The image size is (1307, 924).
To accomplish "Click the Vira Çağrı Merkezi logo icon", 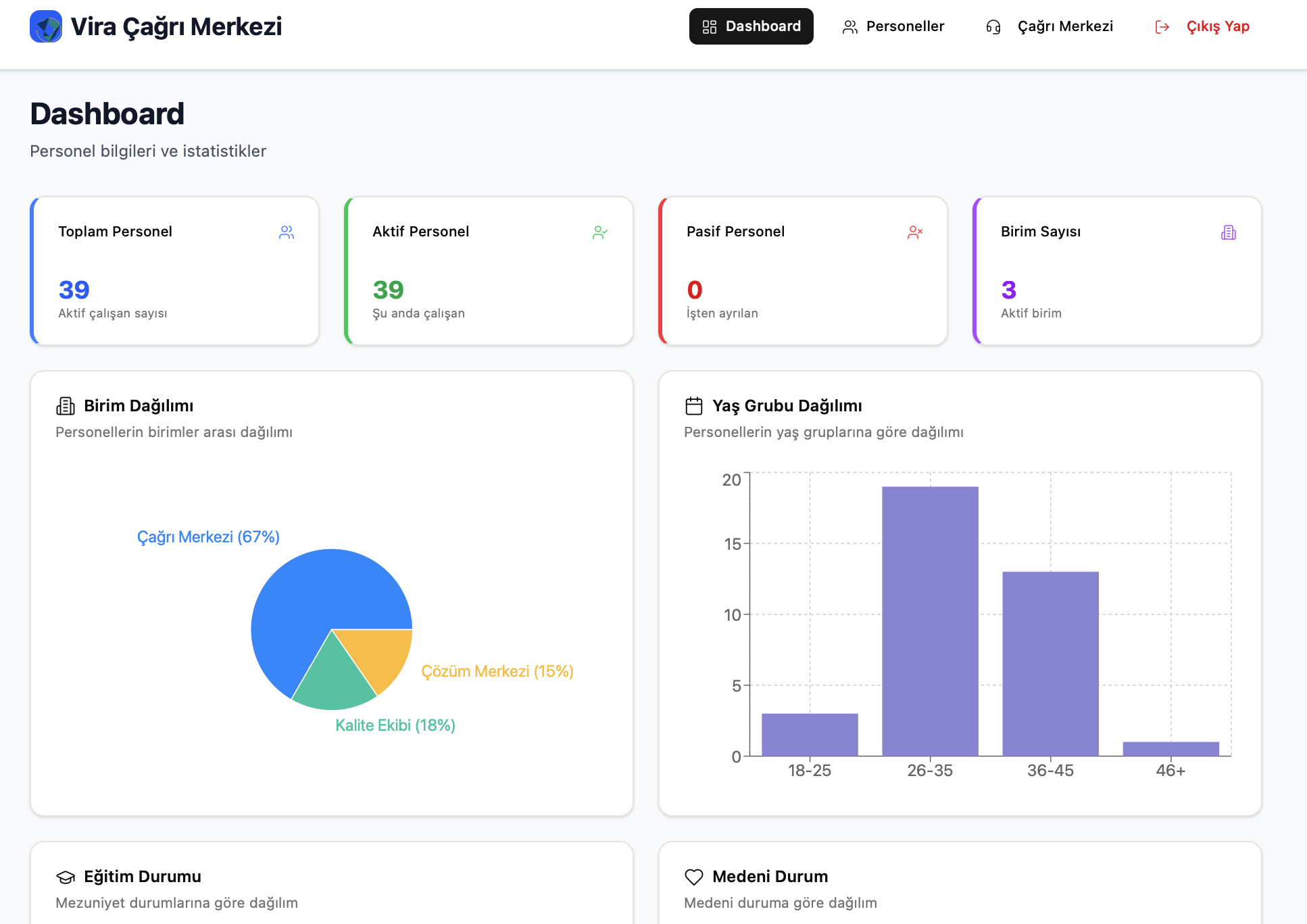I will [46, 26].
